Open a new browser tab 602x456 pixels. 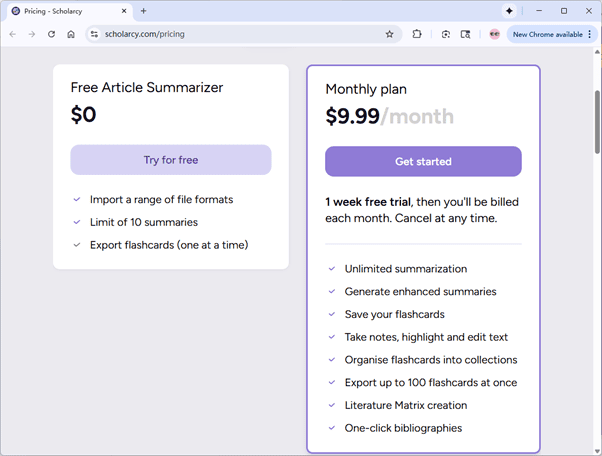pos(143,10)
